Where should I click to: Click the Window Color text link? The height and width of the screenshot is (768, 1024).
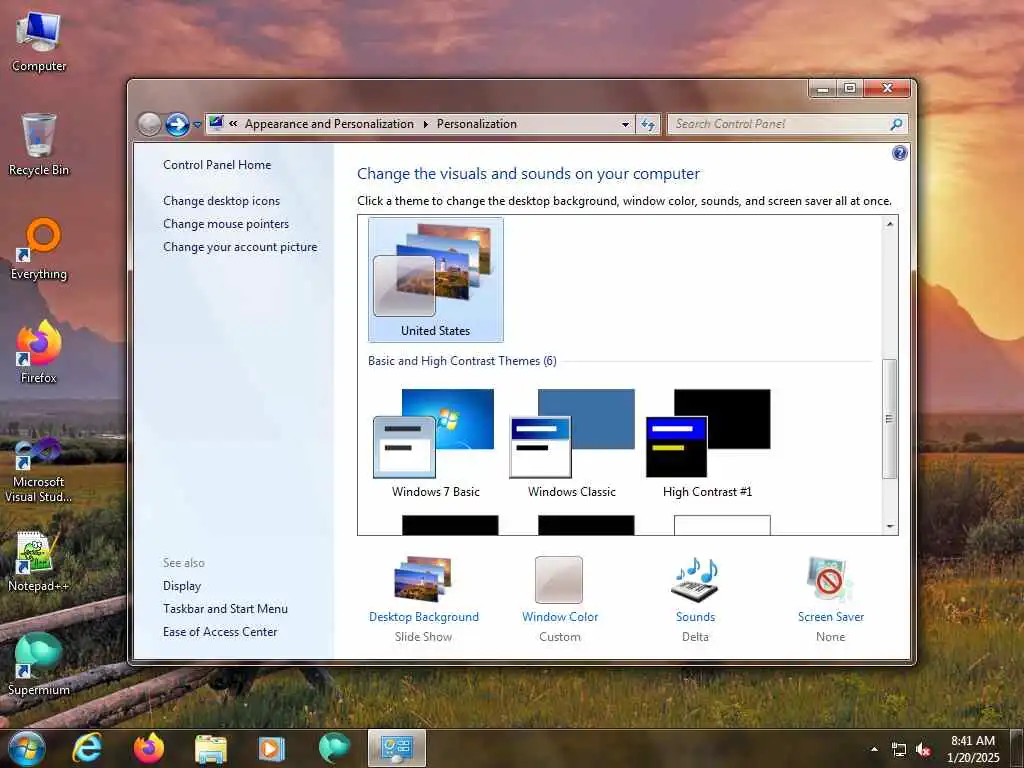pyautogui.click(x=560, y=617)
